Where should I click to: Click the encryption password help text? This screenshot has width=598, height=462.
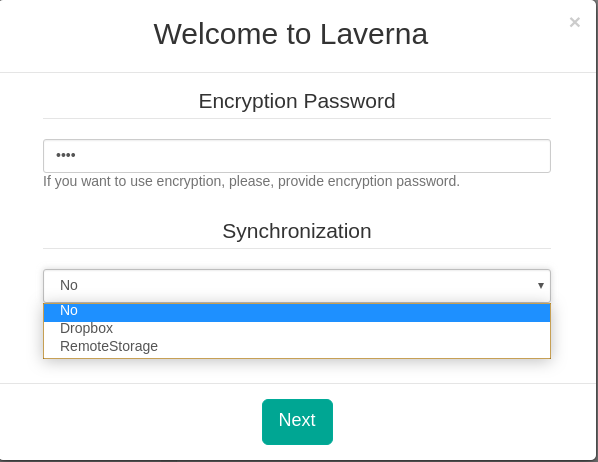pos(251,181)
